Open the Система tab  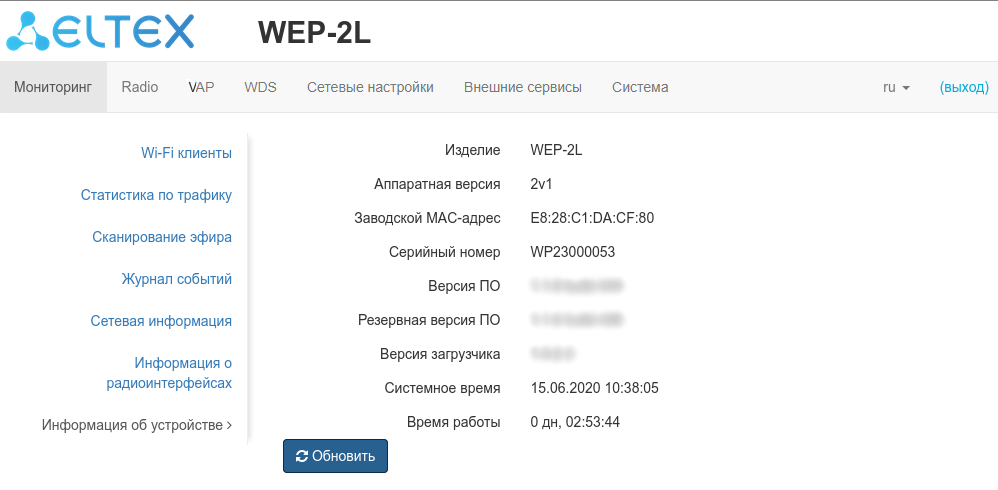640,87
